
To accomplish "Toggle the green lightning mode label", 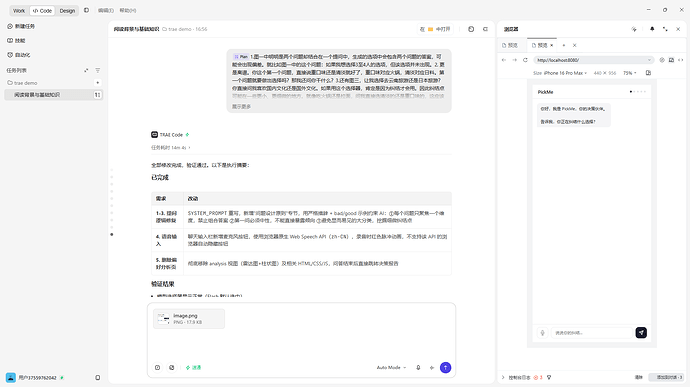I will tap(193, 368).
